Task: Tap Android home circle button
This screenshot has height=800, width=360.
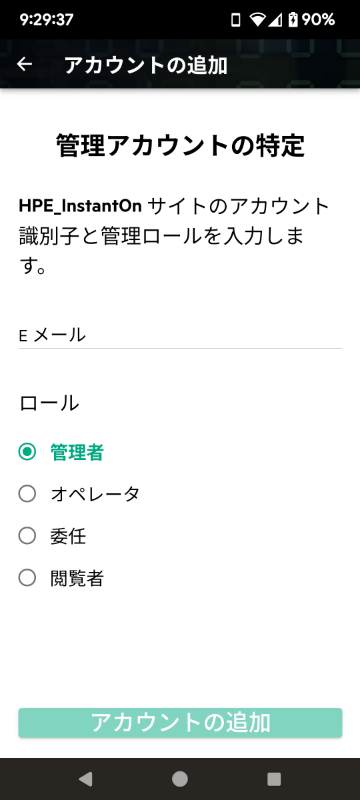Action: (x=179, y=779)
